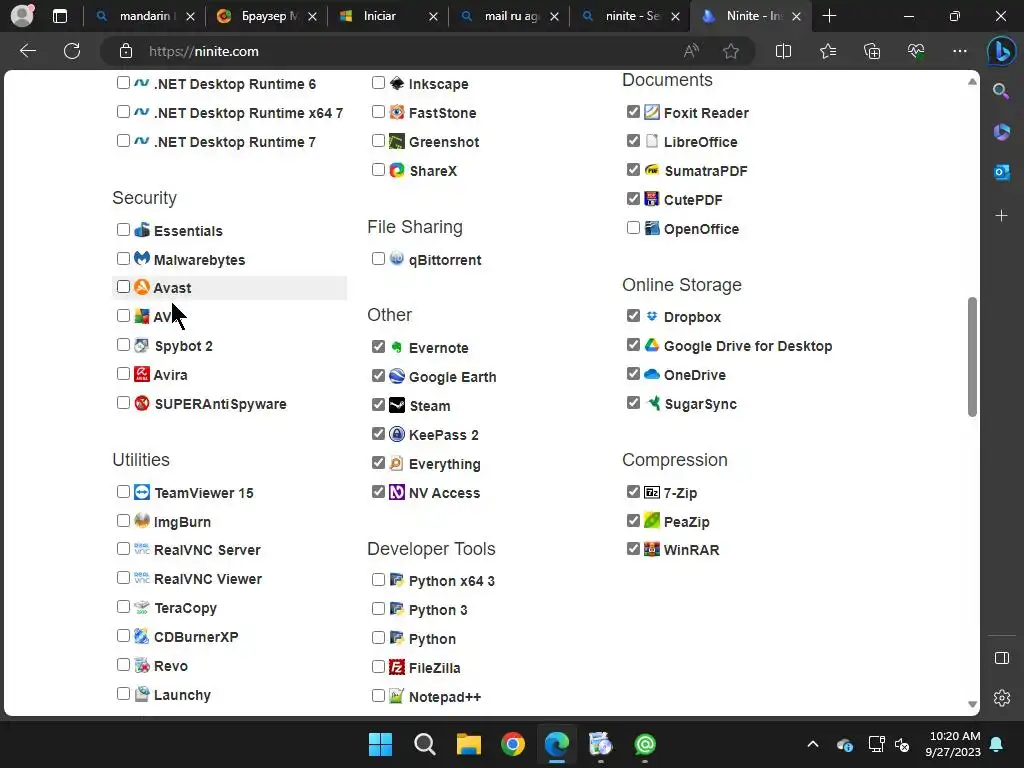Click the PeaZip icon

coord(652,520)
